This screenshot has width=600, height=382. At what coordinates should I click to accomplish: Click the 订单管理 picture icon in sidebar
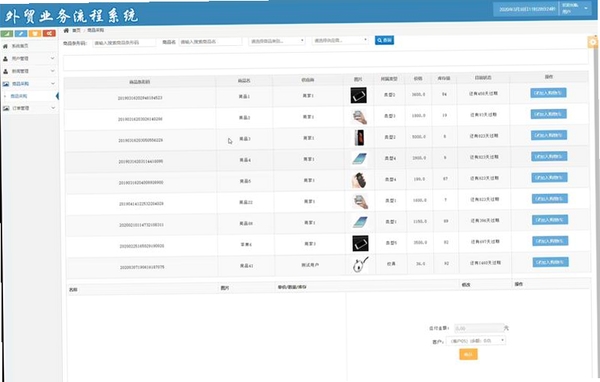[6, 108]
